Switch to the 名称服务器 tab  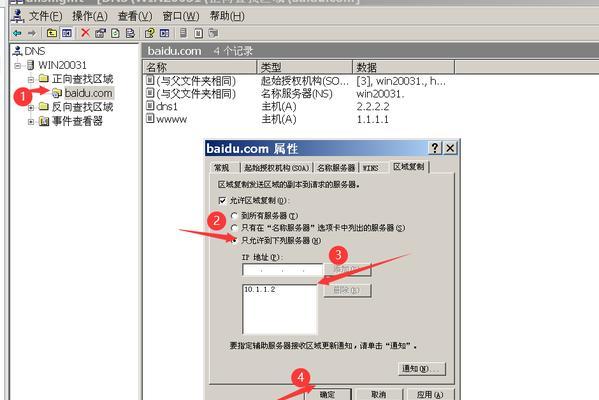click(336, 168)
